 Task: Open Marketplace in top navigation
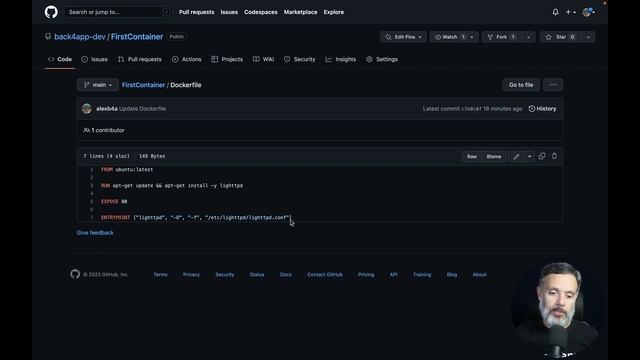coord(300,12)
